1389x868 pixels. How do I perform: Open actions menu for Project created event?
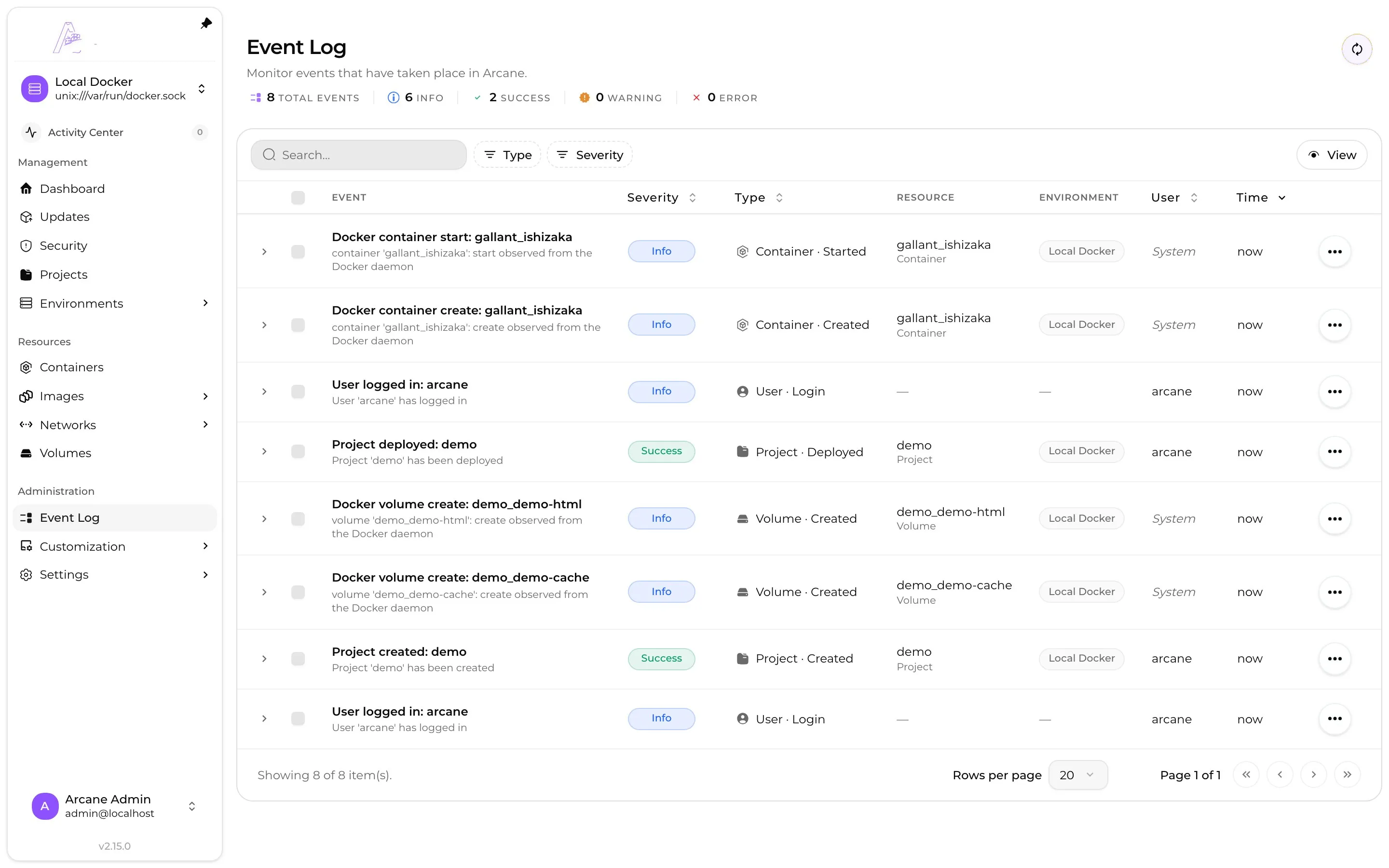(1335, 658)
